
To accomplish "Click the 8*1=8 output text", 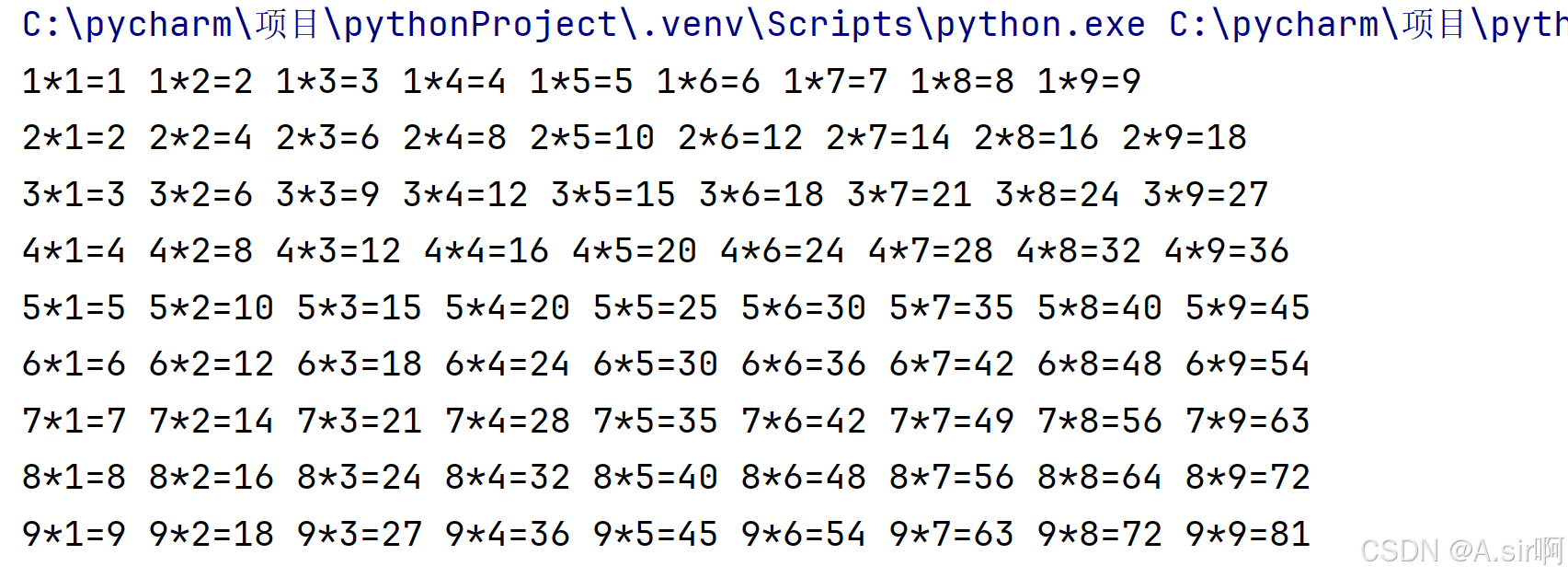I will [x=74, y=478].
